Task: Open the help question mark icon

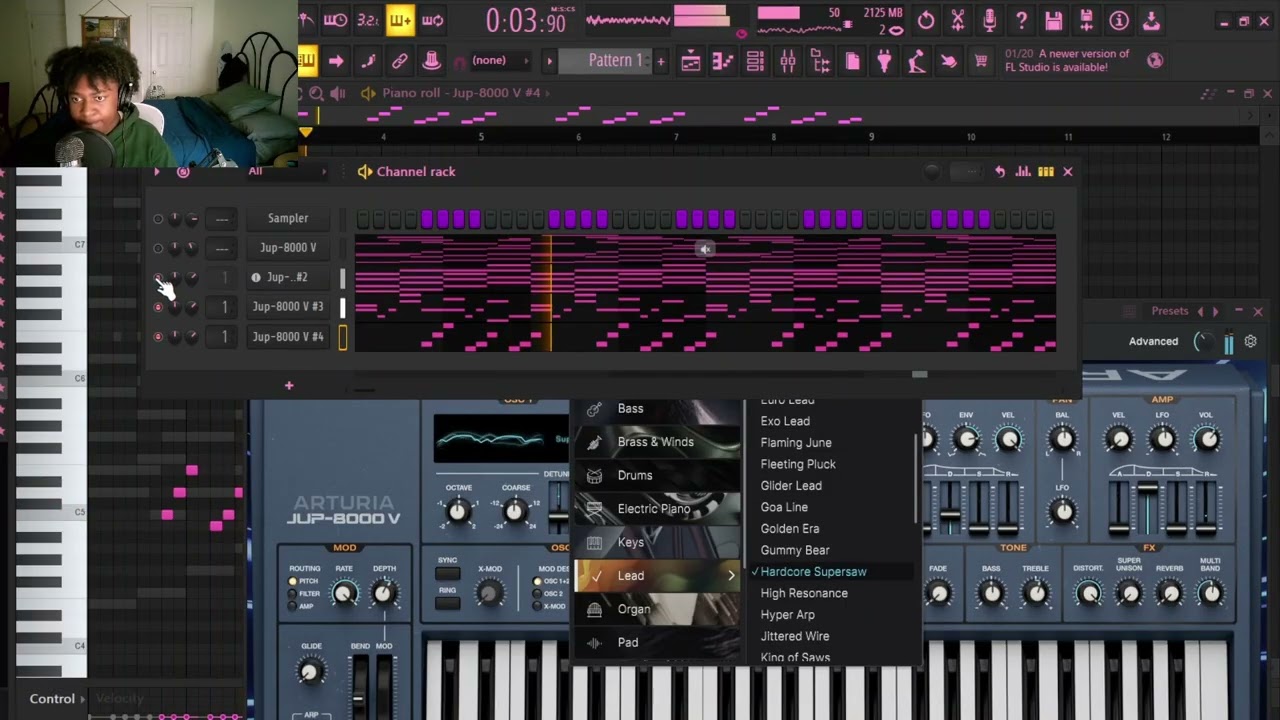Action: [1021, 20]
